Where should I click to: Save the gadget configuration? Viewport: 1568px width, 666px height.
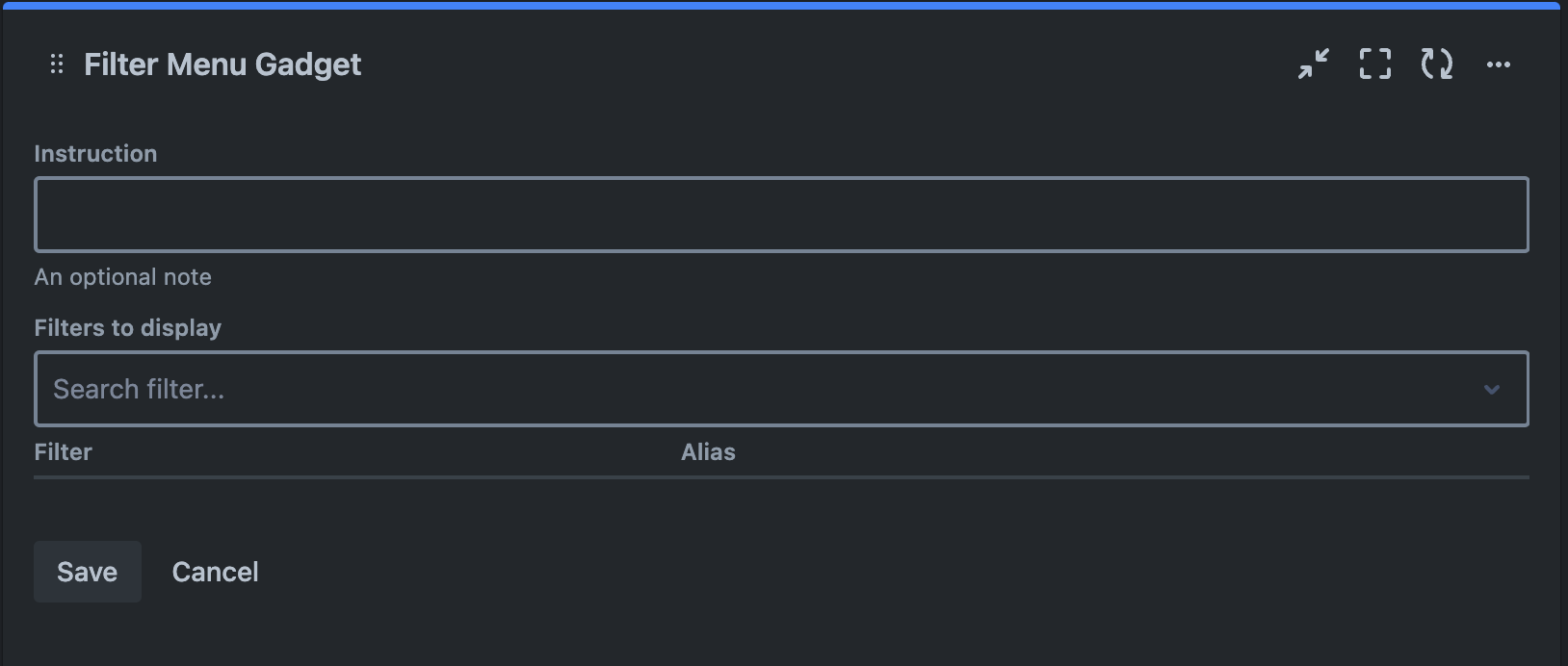point(87,571)
